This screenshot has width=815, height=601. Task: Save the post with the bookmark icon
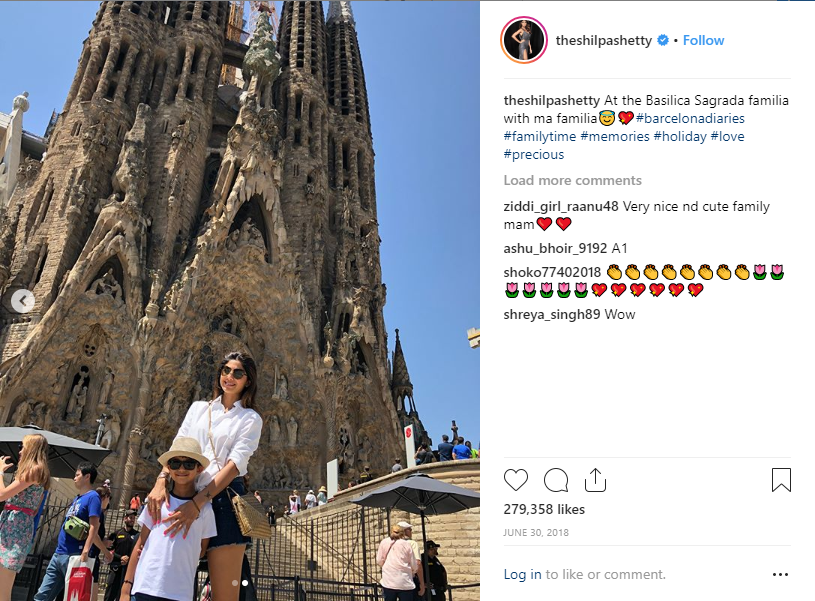(x=781, y=480)
